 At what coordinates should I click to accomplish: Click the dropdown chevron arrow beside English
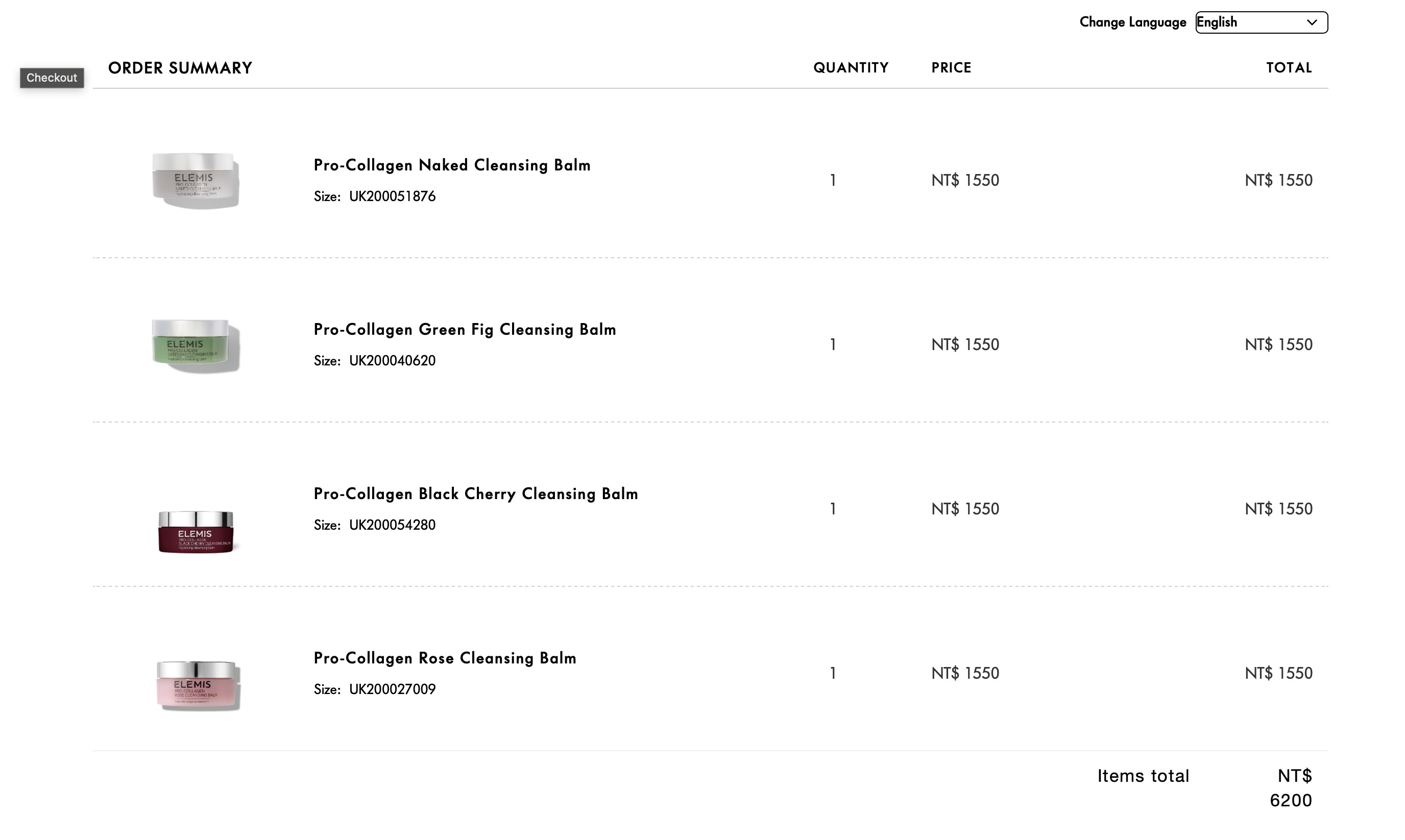tap(1312, 22)
